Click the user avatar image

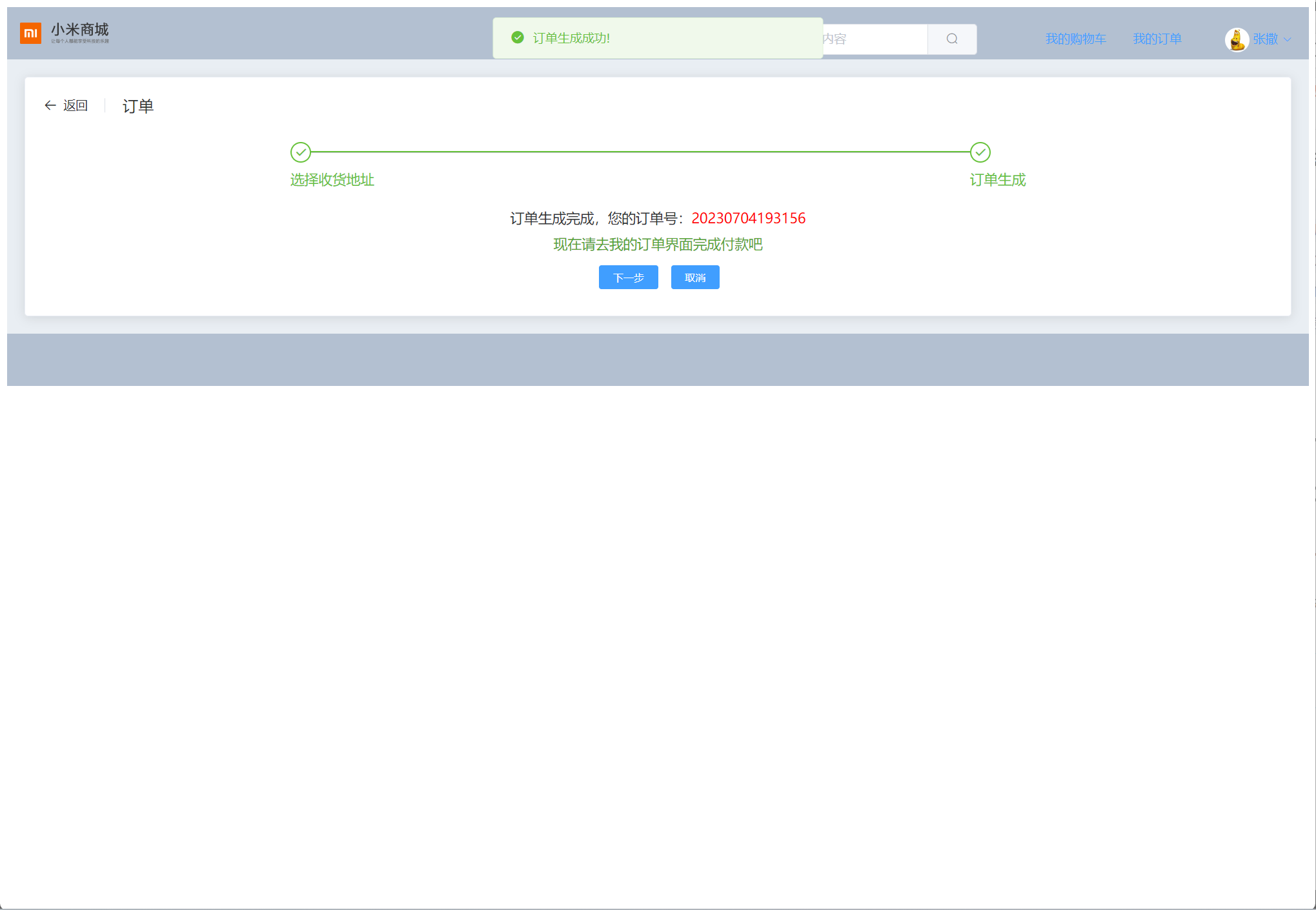(x=1236, y=40)
